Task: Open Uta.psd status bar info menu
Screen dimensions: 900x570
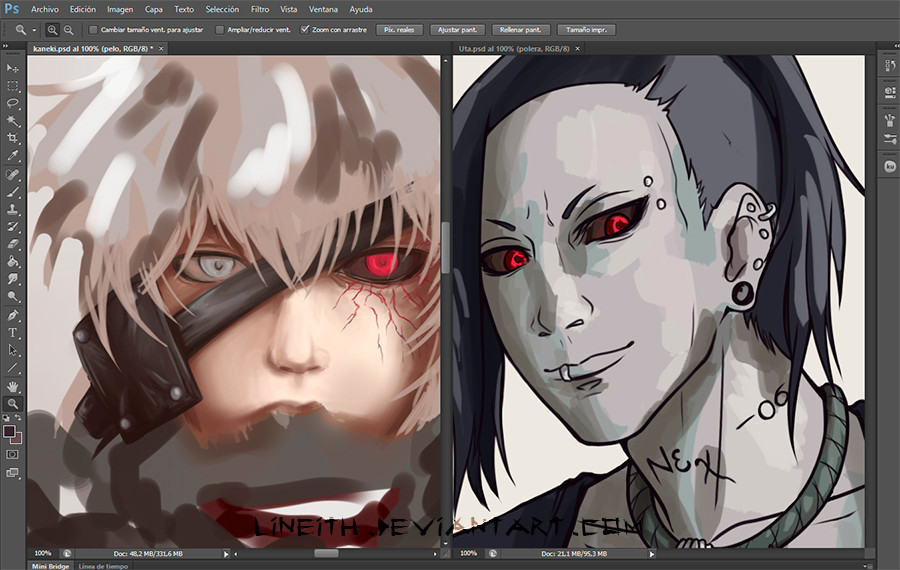Action: pos(651,554)
